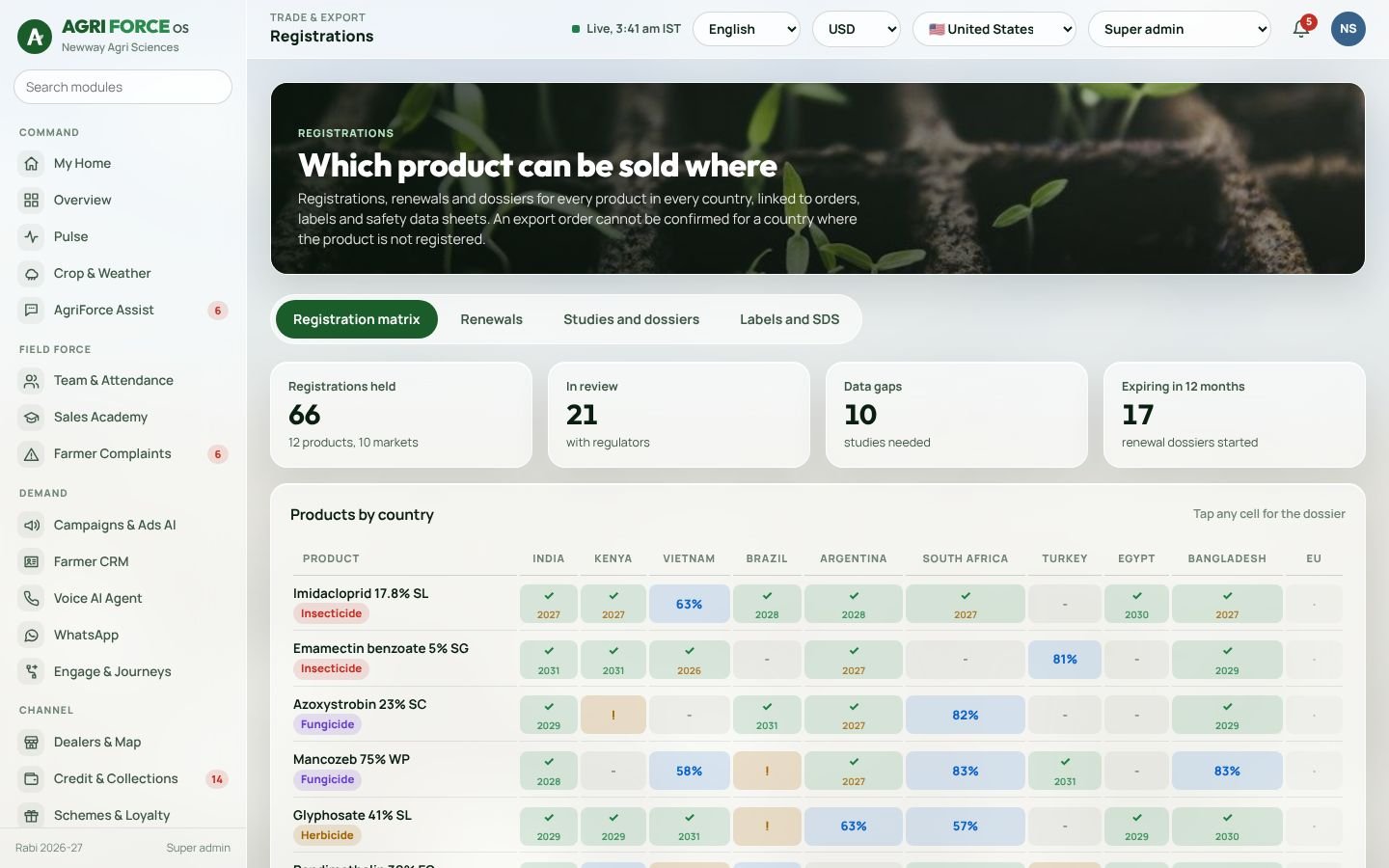Switch to the Renewals tab
This screenshot has height=868, width=1389.
[x=492, y=319]
